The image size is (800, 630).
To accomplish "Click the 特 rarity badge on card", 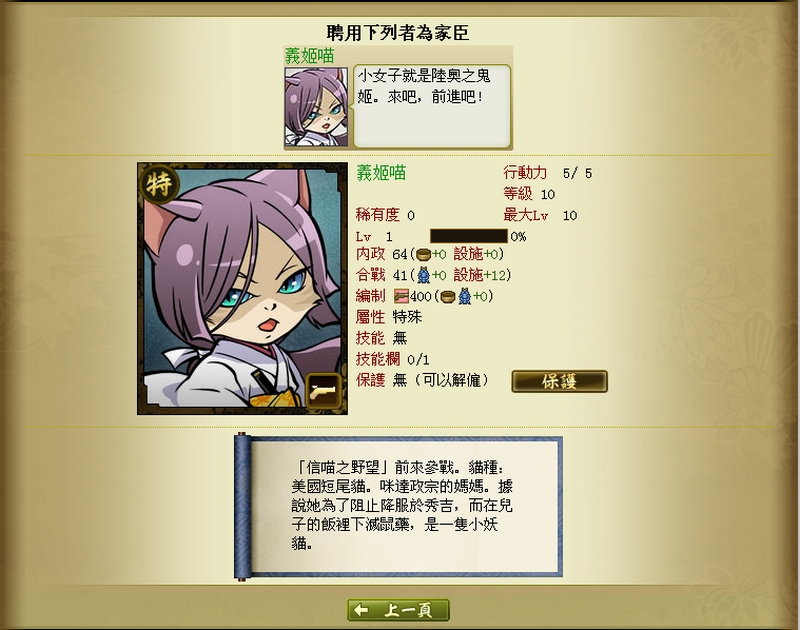I will pos(159,184).
